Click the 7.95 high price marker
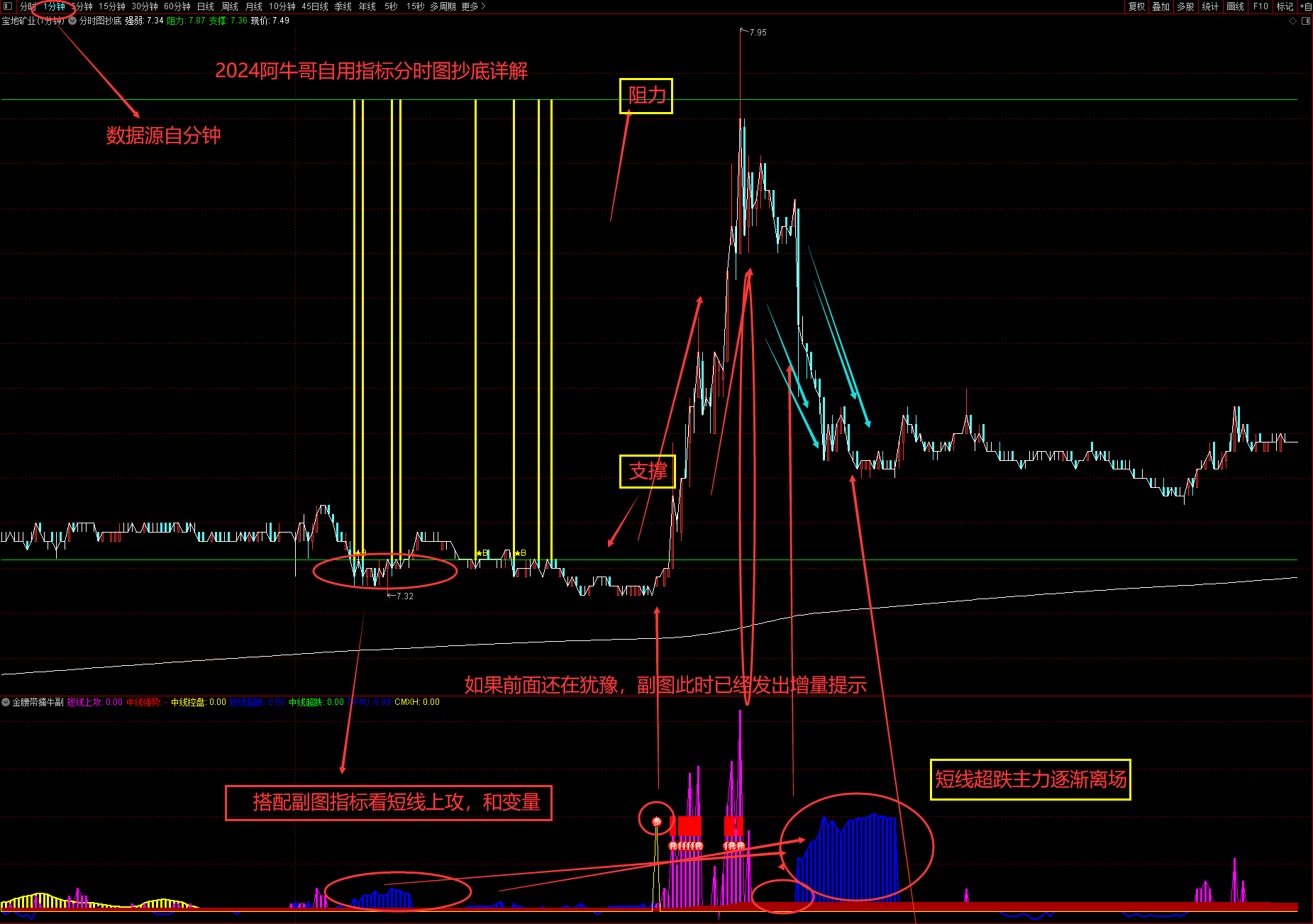 (758, 33)
